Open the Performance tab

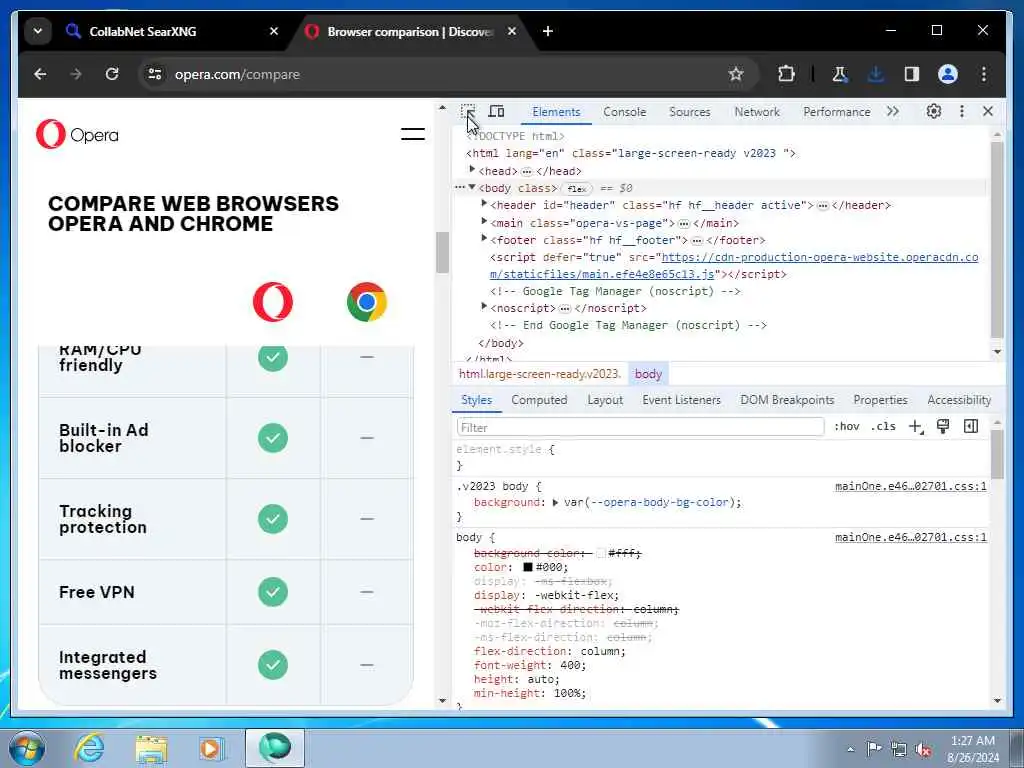(837, 112)
